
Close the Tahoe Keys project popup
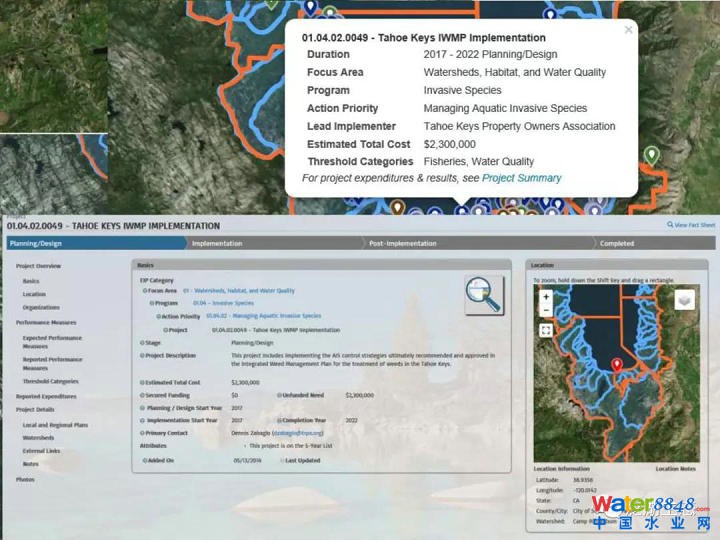click(628, 30)
